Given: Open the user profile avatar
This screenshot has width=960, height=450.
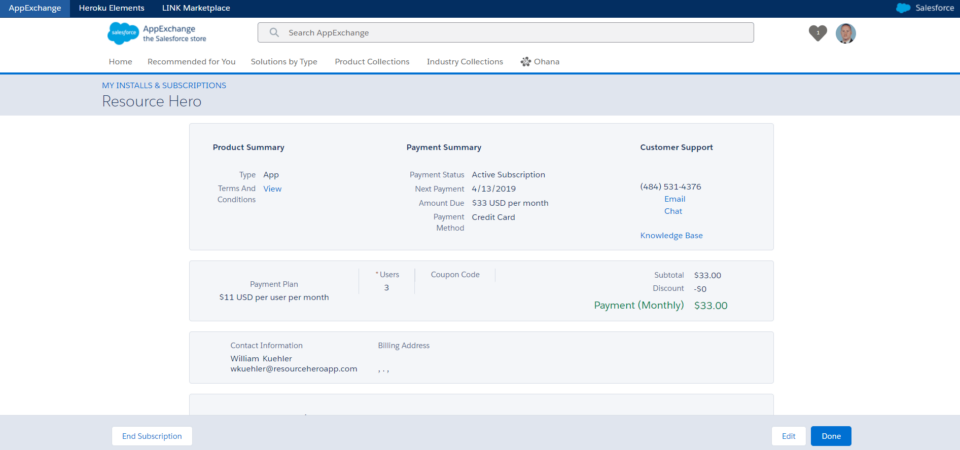Looking at the screenshot, I should tap(846, 33).
